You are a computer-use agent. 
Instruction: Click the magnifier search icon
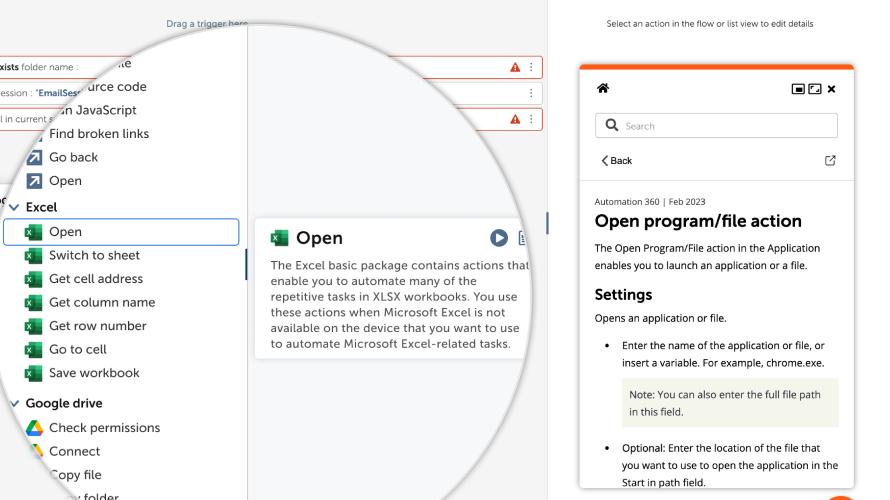click(611, 125)
